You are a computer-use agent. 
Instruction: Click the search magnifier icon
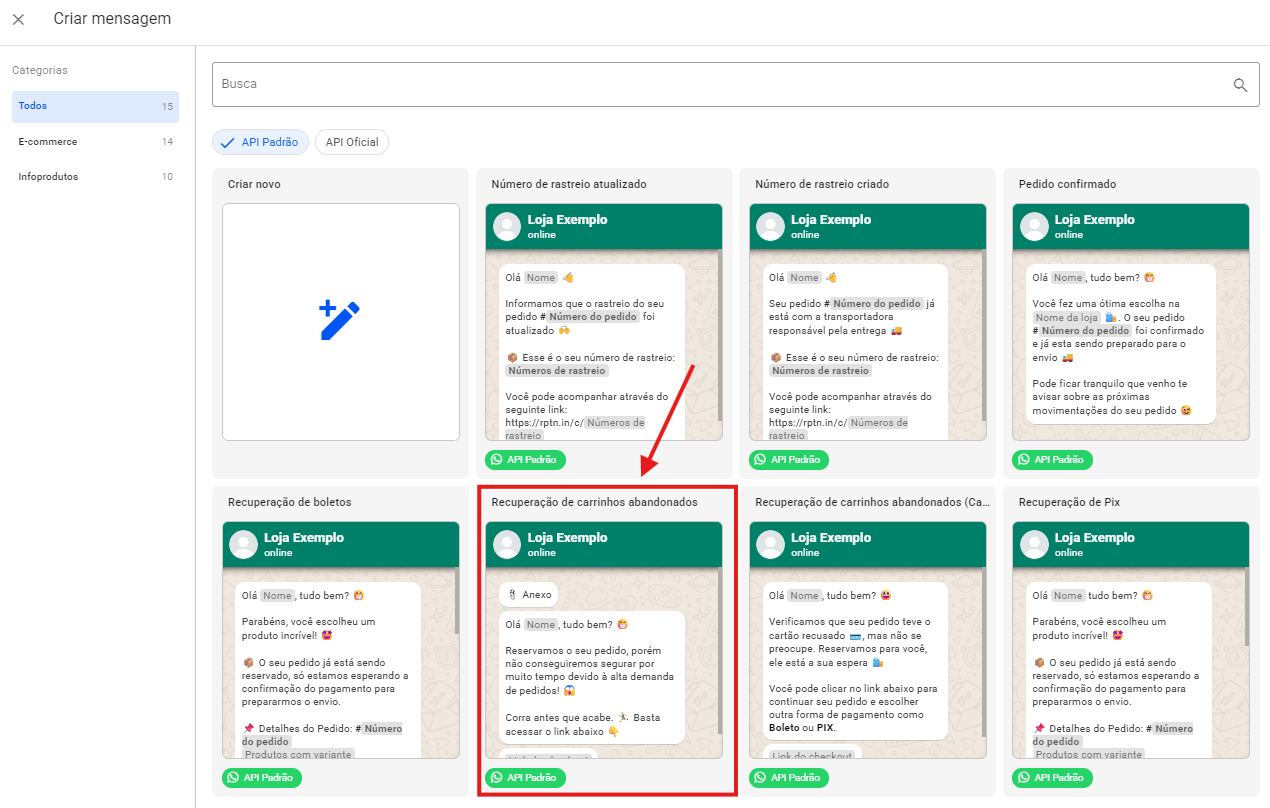(x=1240, y=85)
